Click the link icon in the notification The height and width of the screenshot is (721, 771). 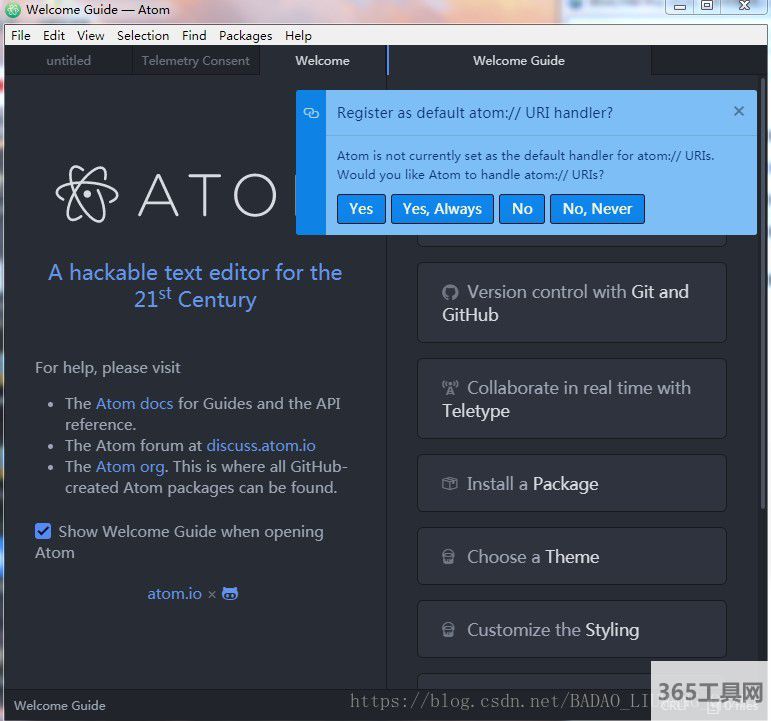(311, 113)
